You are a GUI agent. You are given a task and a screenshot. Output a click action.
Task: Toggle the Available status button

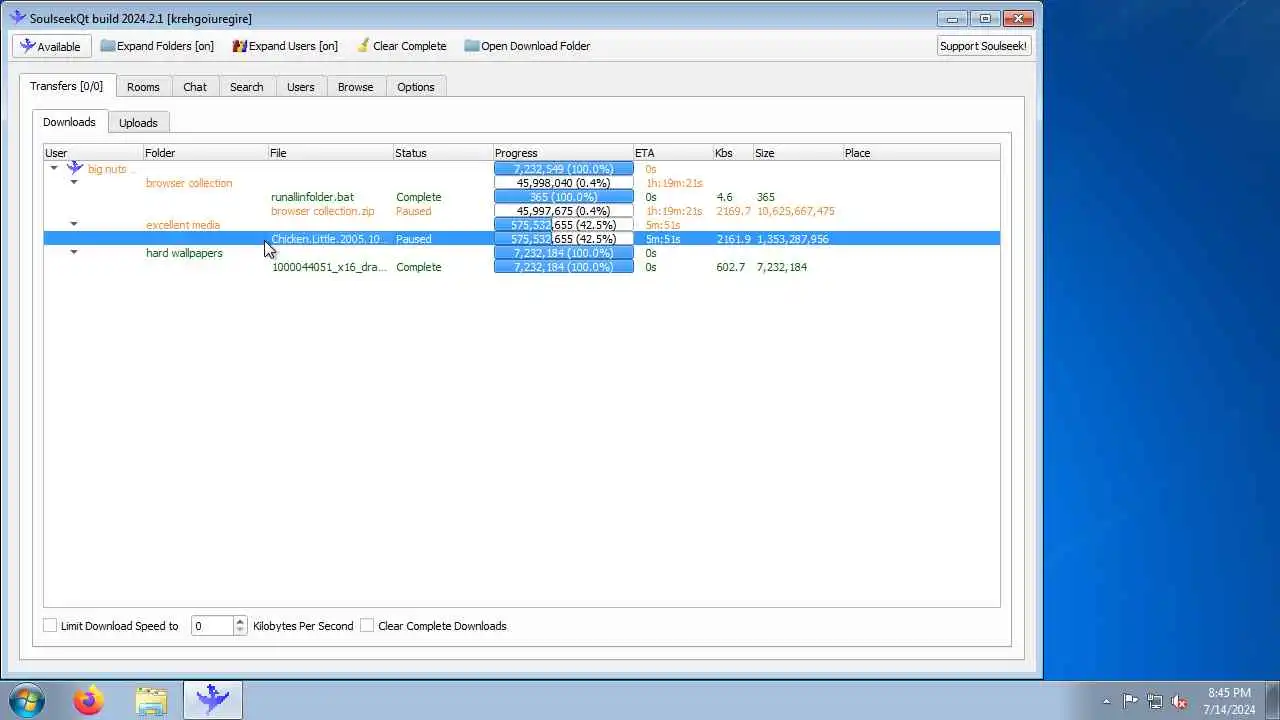[x=51, y=46]
